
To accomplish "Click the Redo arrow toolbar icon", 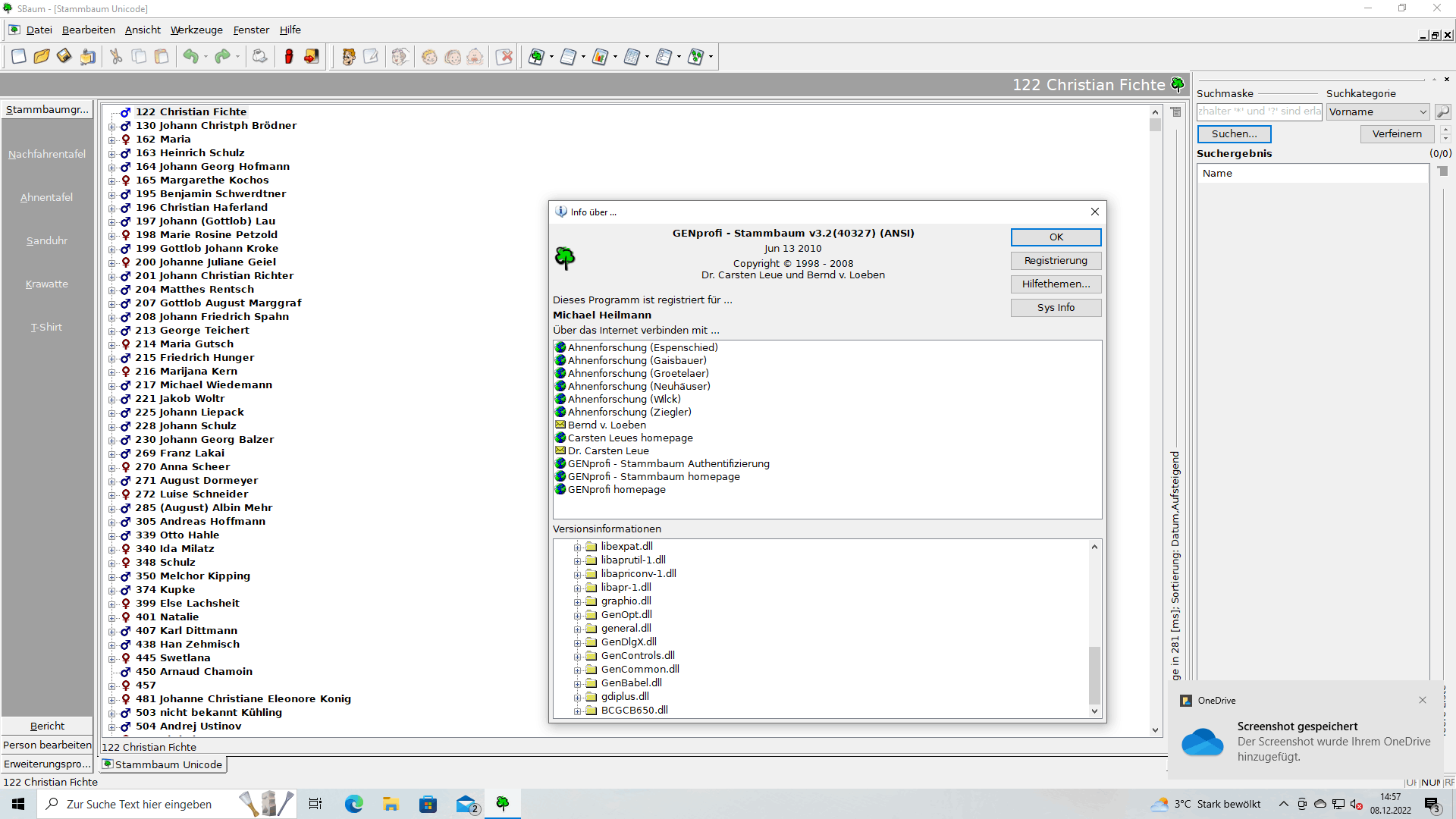I will click(222, 56).
